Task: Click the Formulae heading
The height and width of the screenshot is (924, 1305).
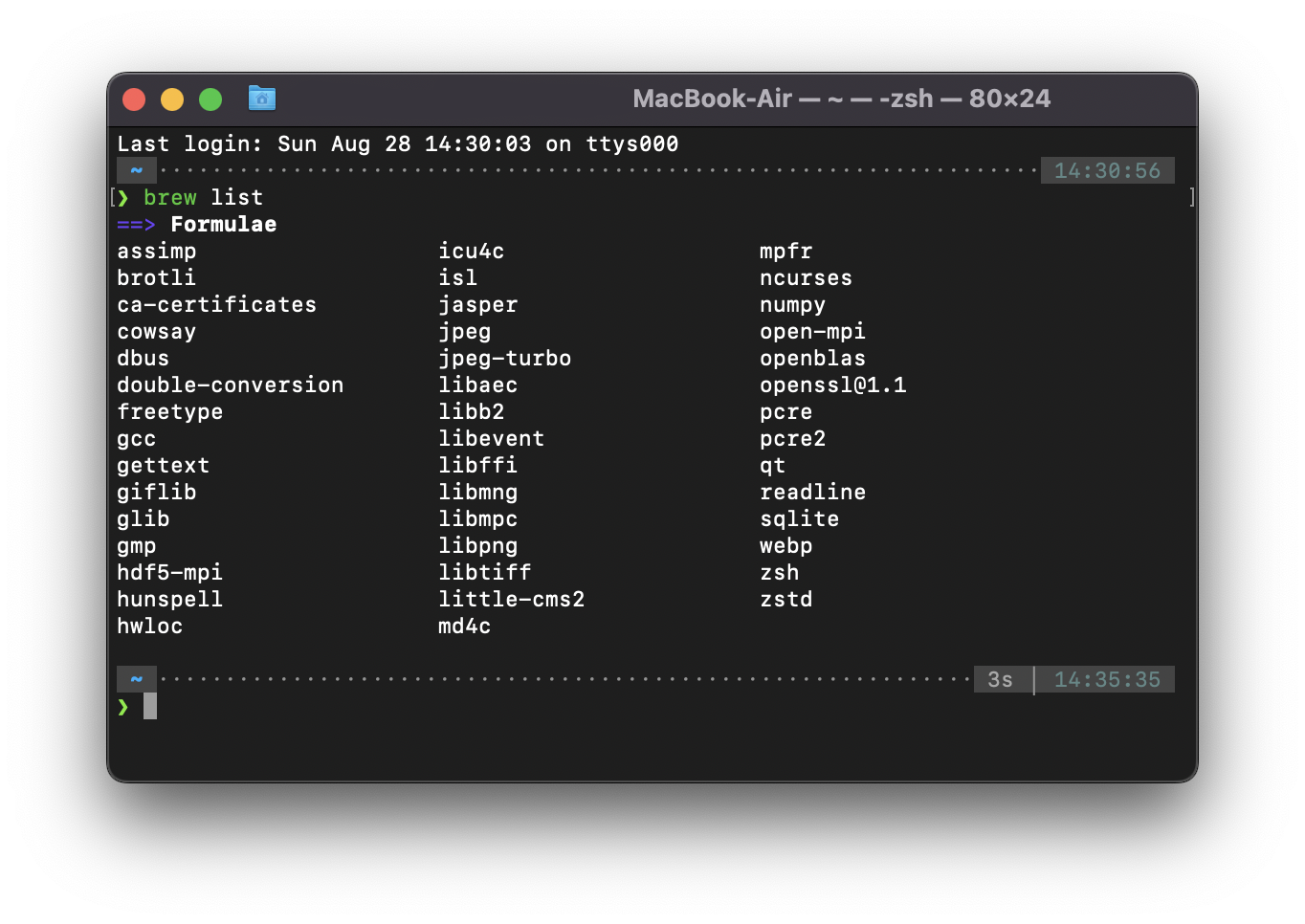Action: tap(224, 225)
